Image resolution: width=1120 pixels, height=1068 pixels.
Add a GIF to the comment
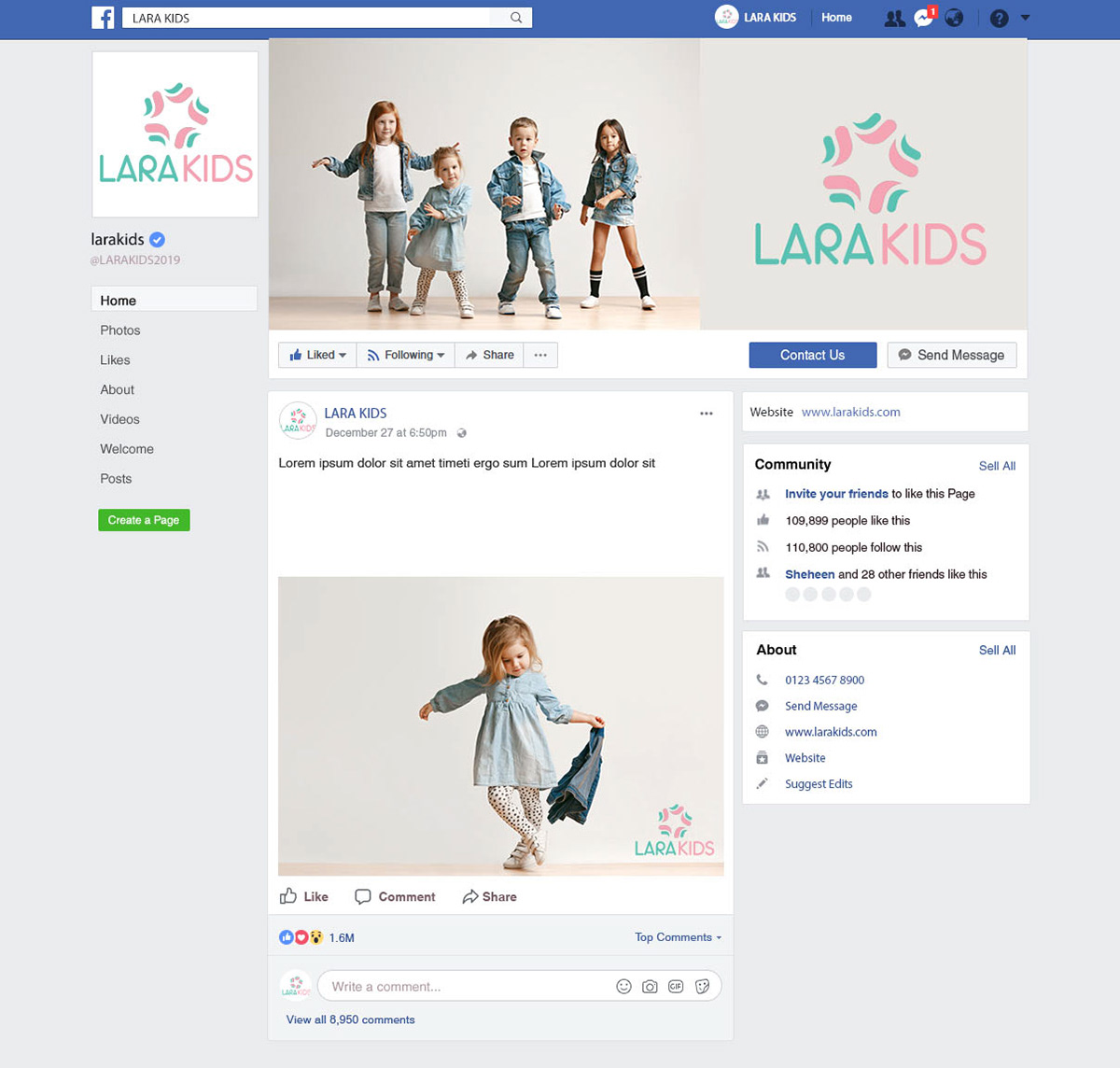676,986
